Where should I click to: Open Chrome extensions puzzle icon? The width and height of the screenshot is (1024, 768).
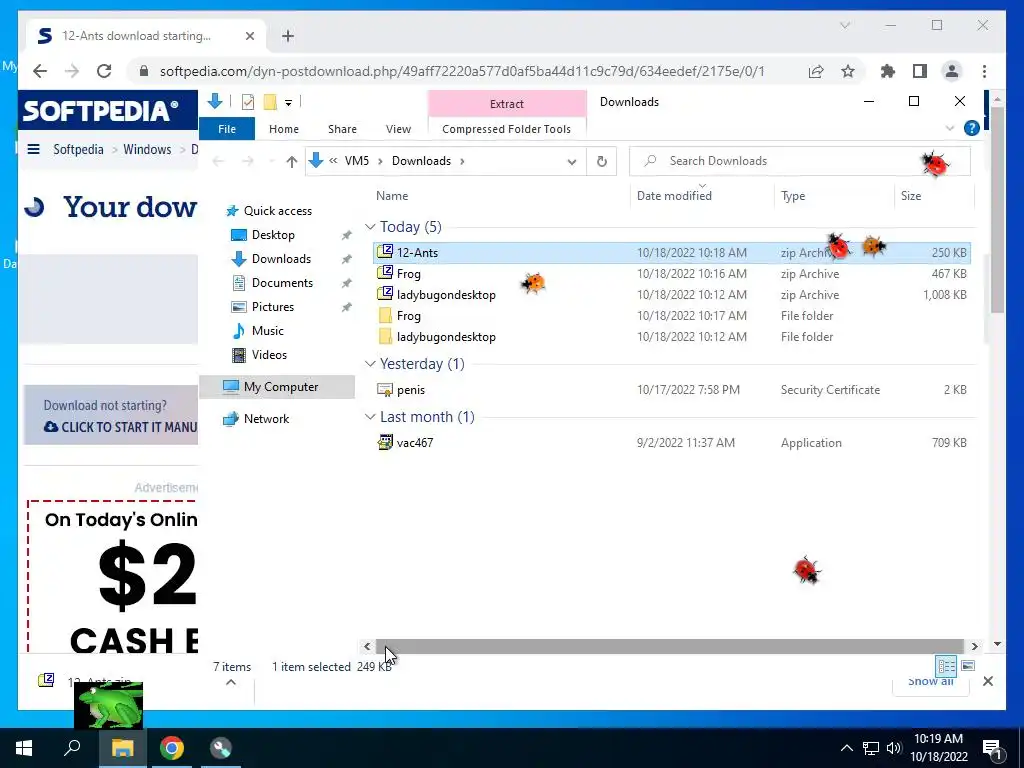[x=888, y=71]
